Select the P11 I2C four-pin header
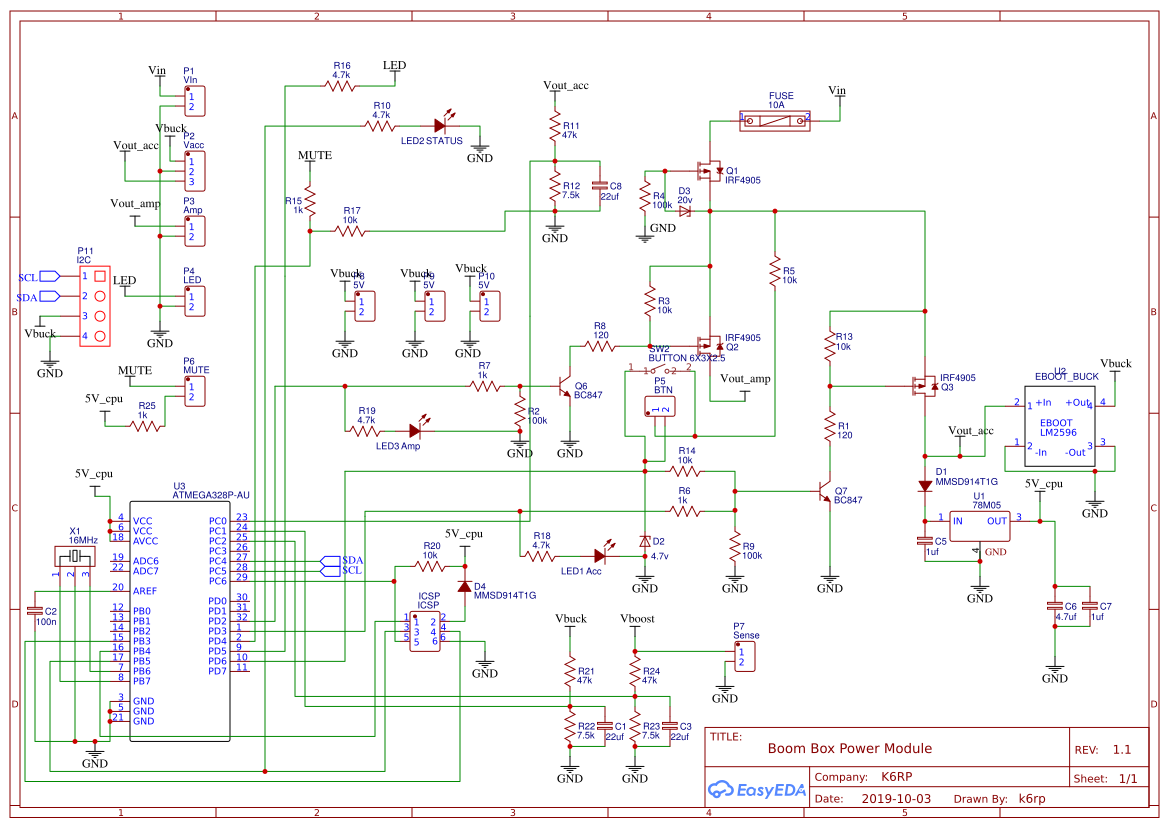This screenshot has width=1169, height=828. 95,306
